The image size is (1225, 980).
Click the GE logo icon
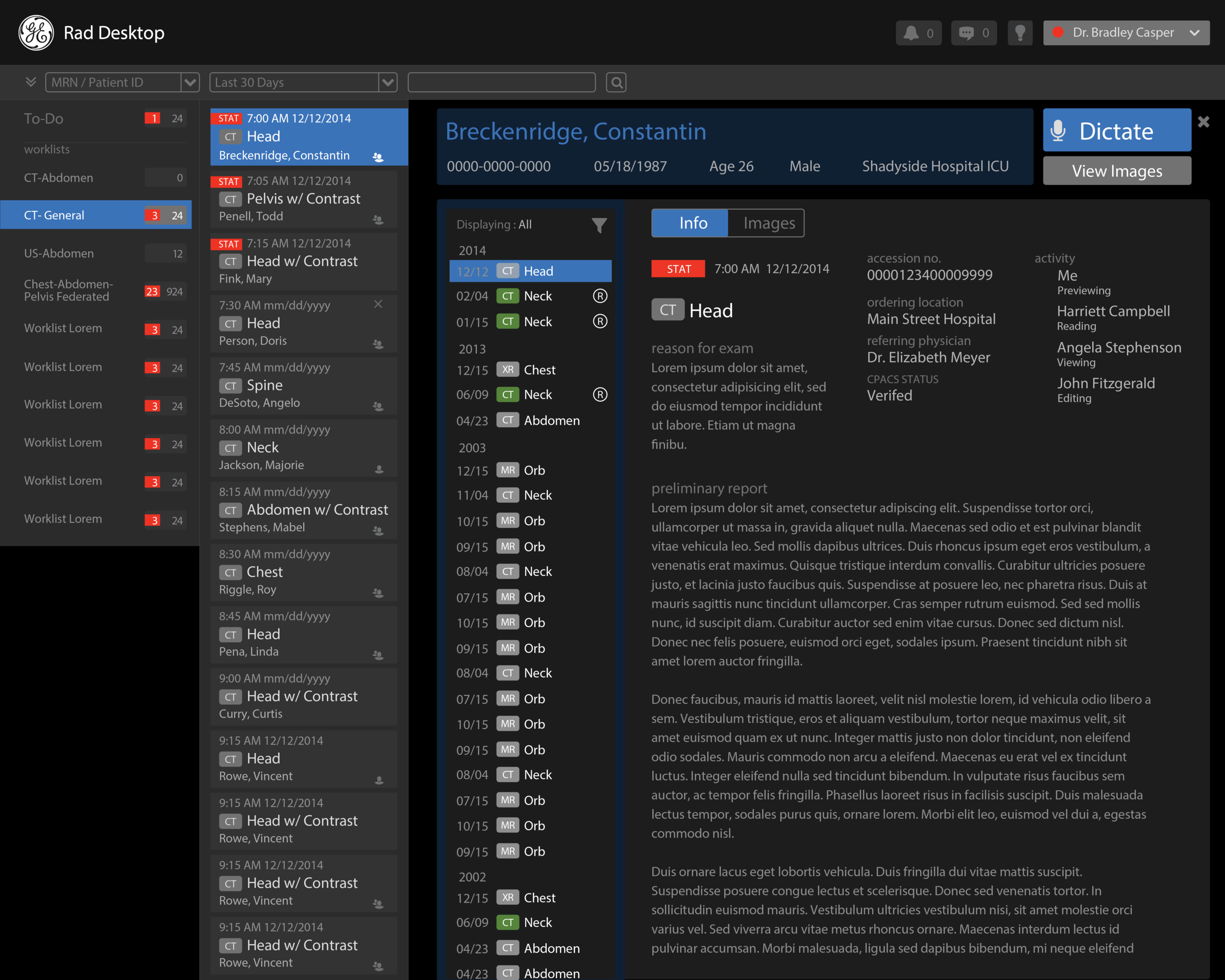point(36,32)
